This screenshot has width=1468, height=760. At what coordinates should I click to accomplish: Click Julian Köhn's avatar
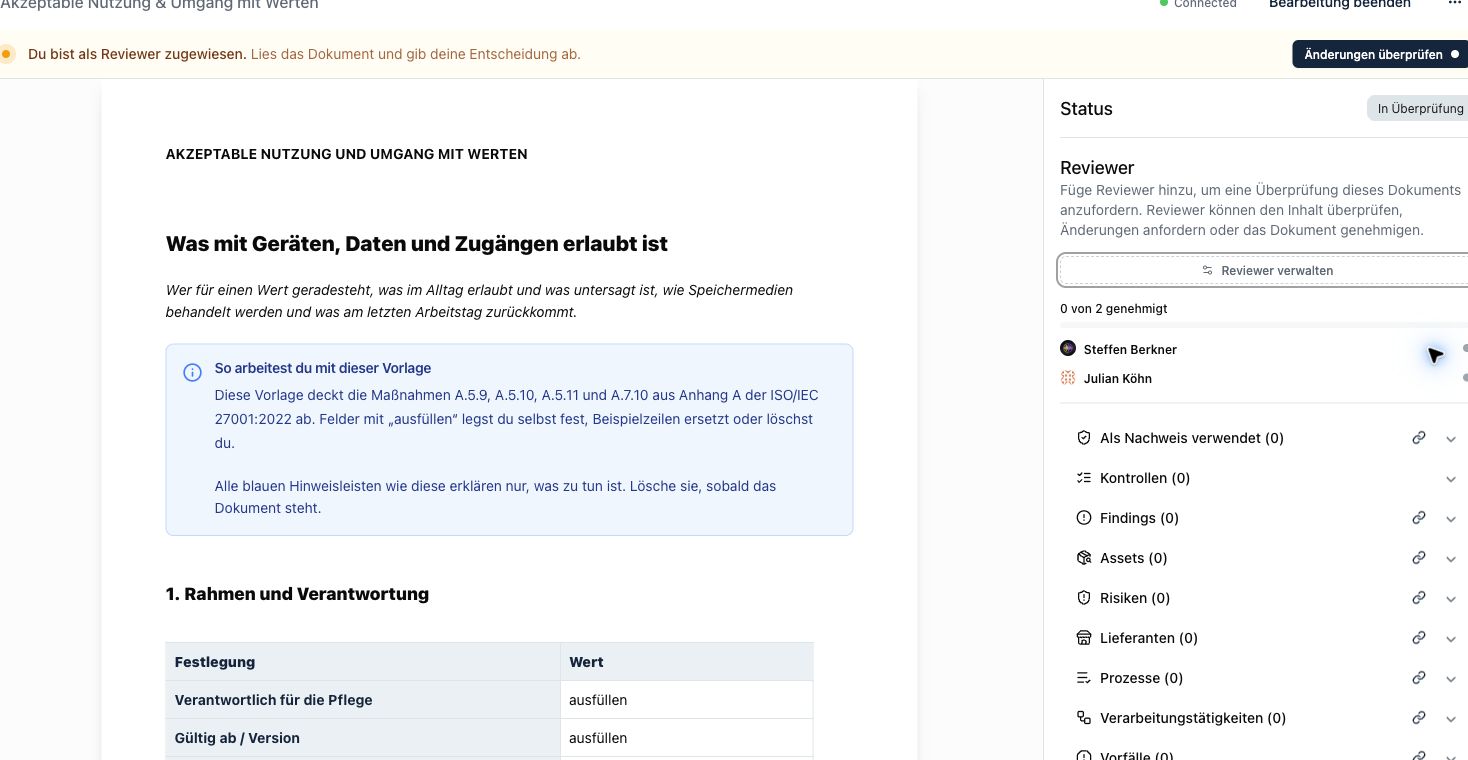coord(1068,378)
